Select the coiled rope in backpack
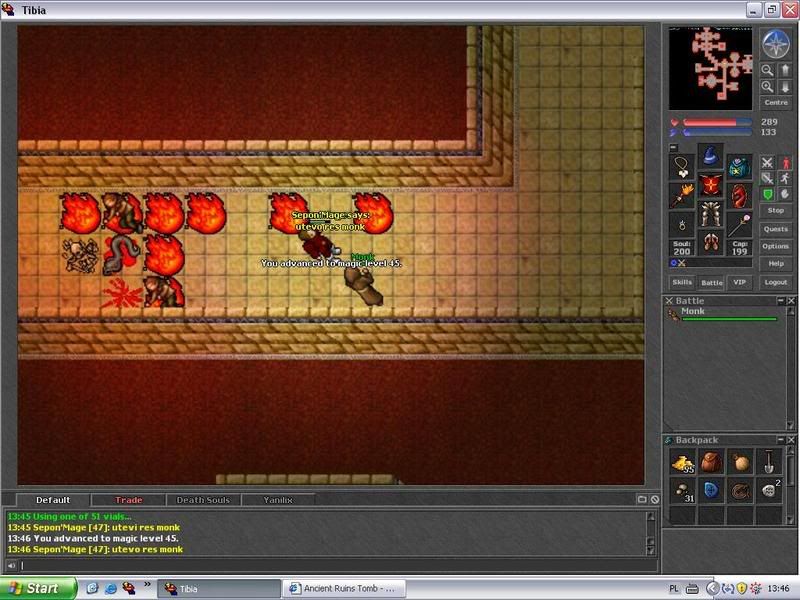Screen dimensions: 800x600 click(x=740, y=491)
